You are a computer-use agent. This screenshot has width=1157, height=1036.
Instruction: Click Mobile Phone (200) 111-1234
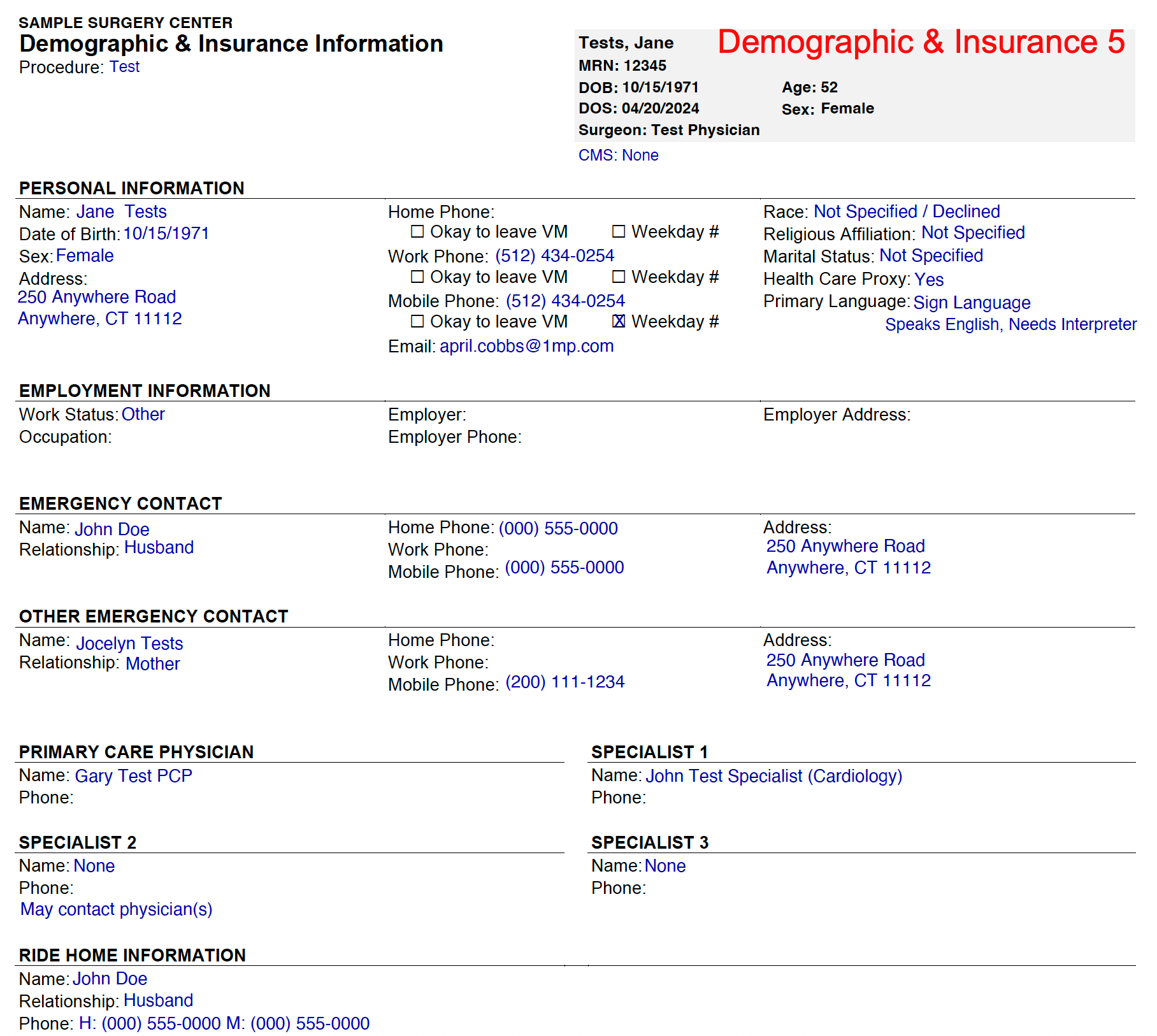point(565,682)
